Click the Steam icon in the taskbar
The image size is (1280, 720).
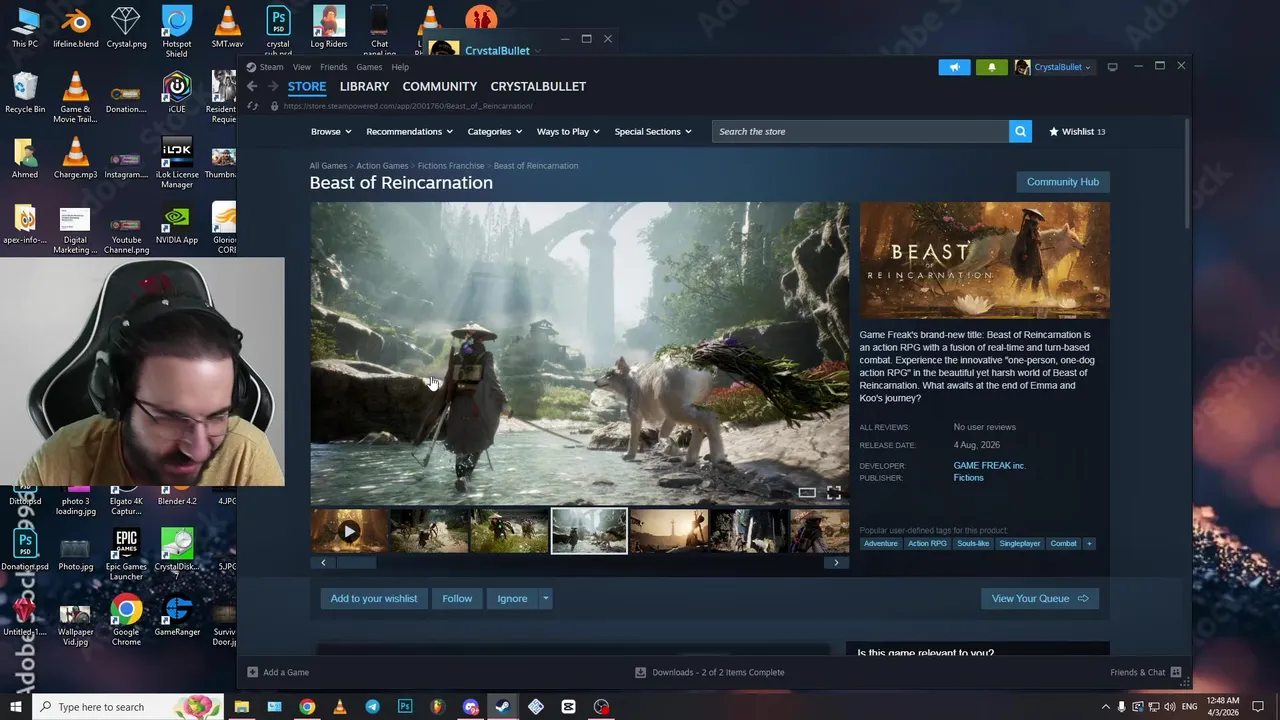[x=503, y=707]
